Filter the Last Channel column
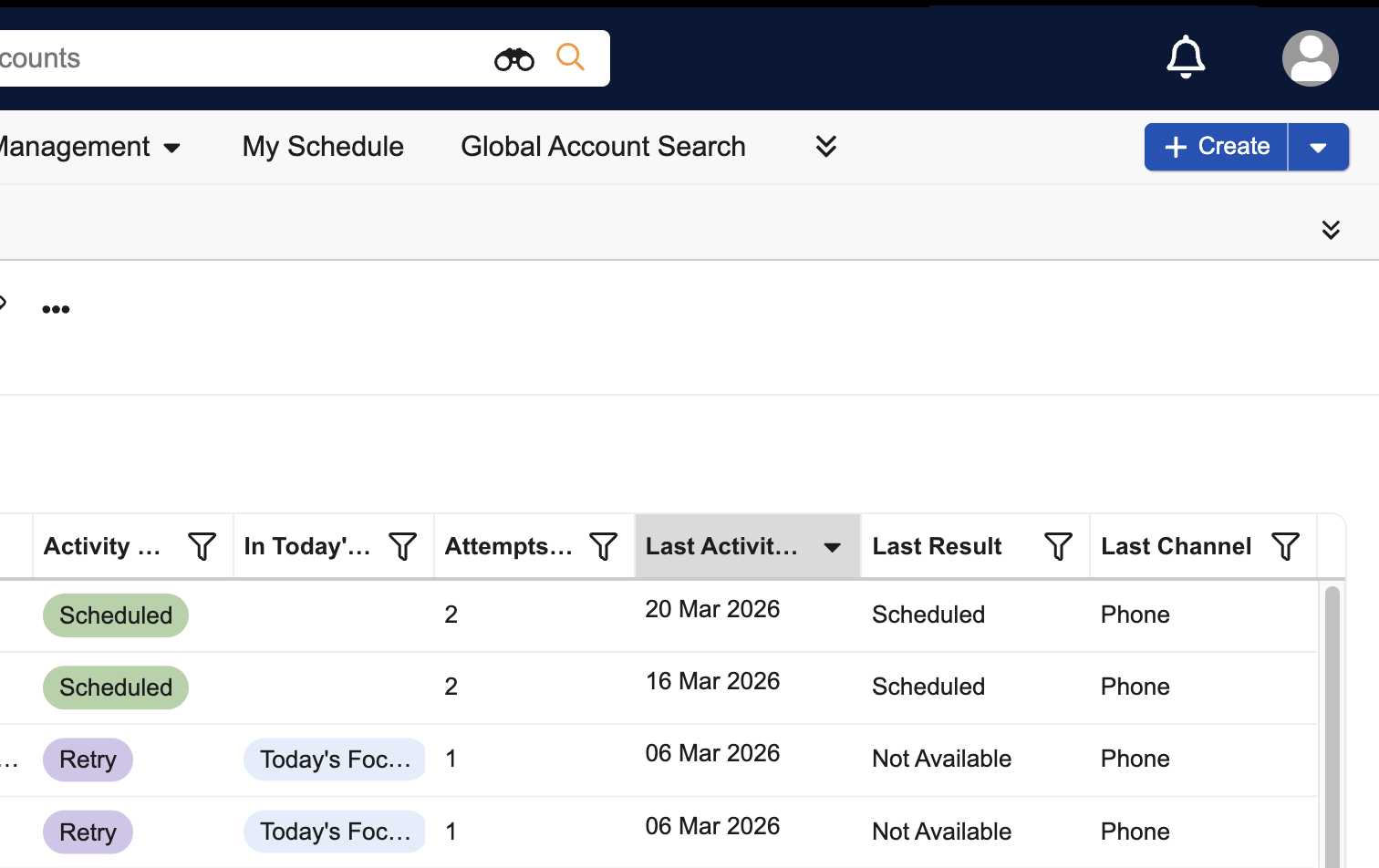 (1285, 546)
